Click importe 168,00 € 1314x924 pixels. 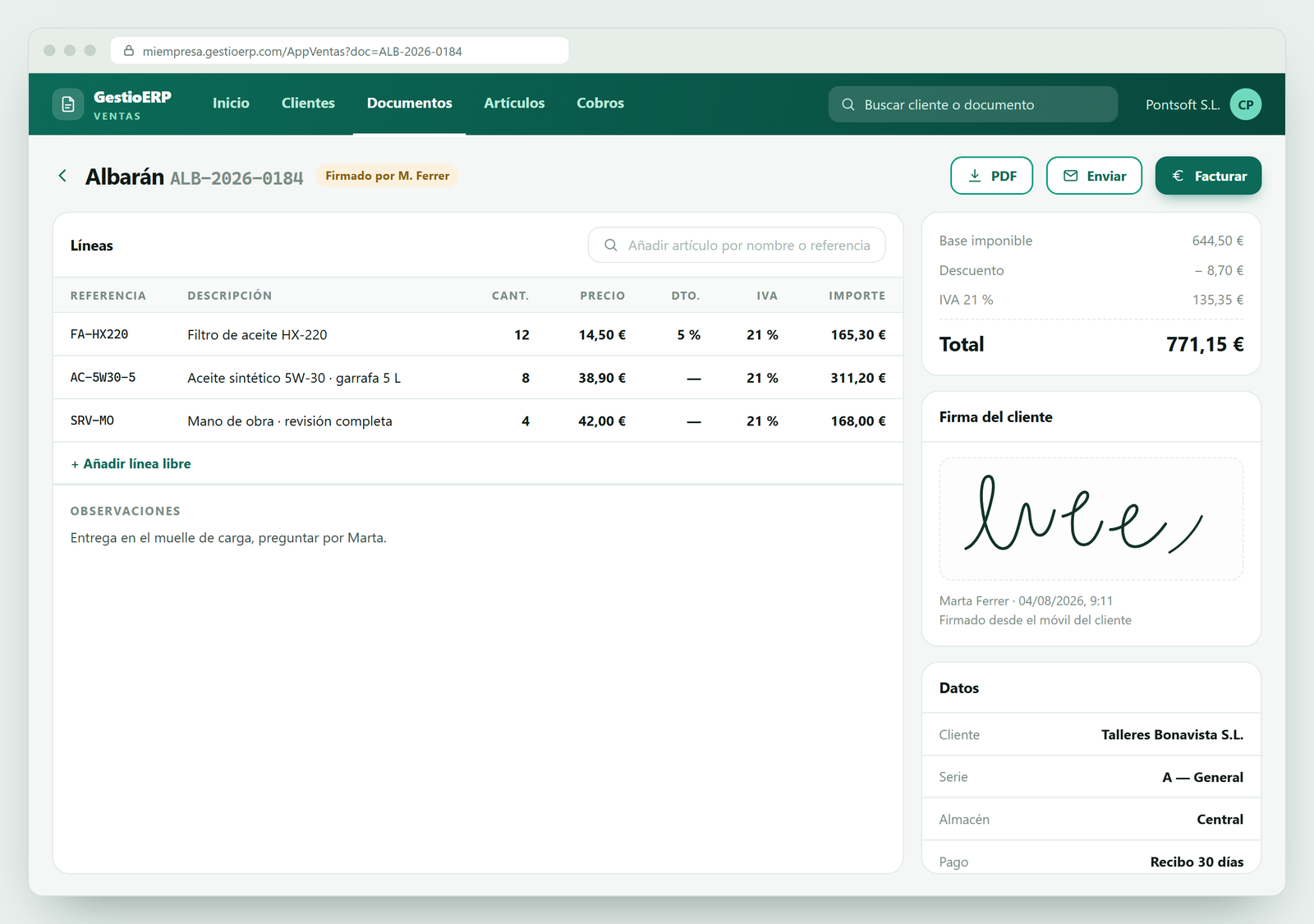pos(858,421)
